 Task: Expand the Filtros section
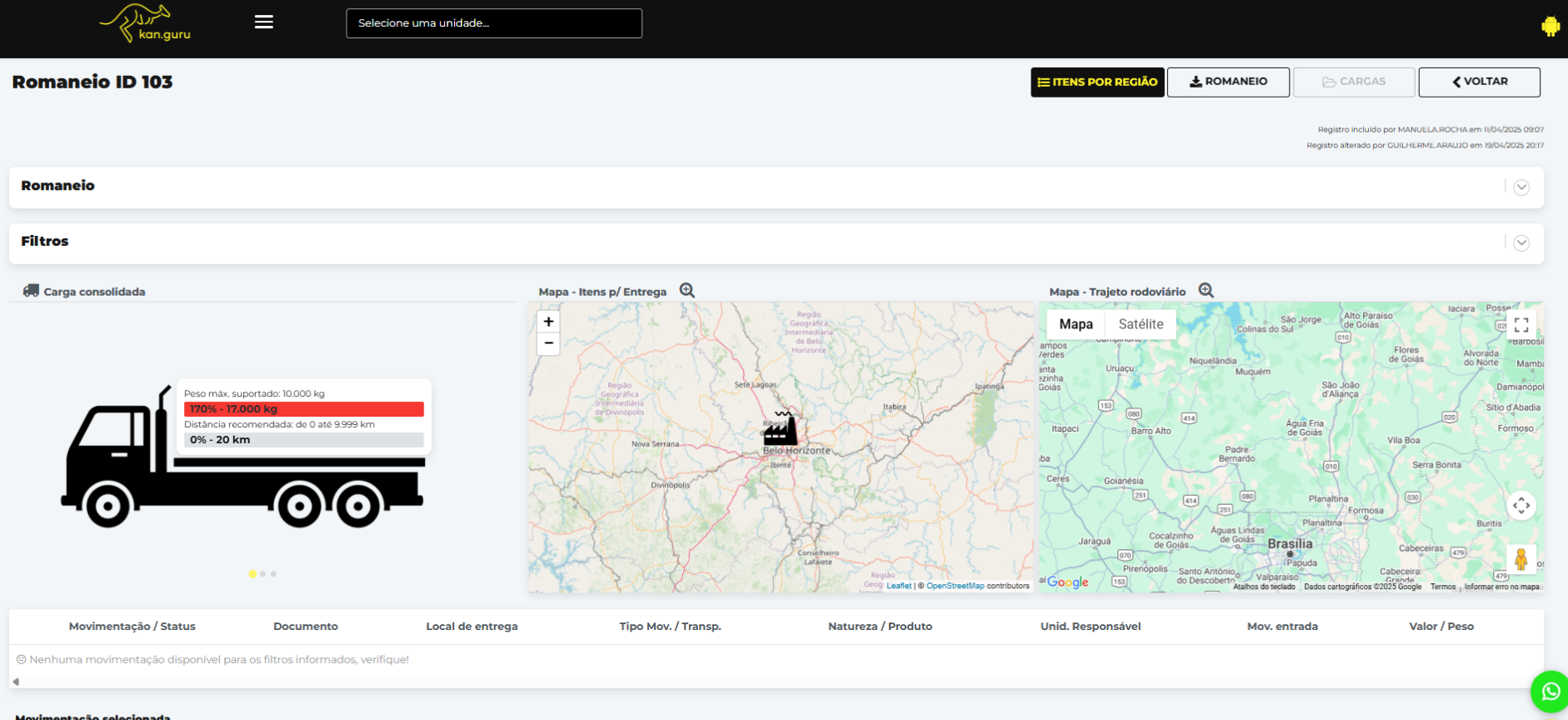pyautogui.click(x=1521, y=243)
